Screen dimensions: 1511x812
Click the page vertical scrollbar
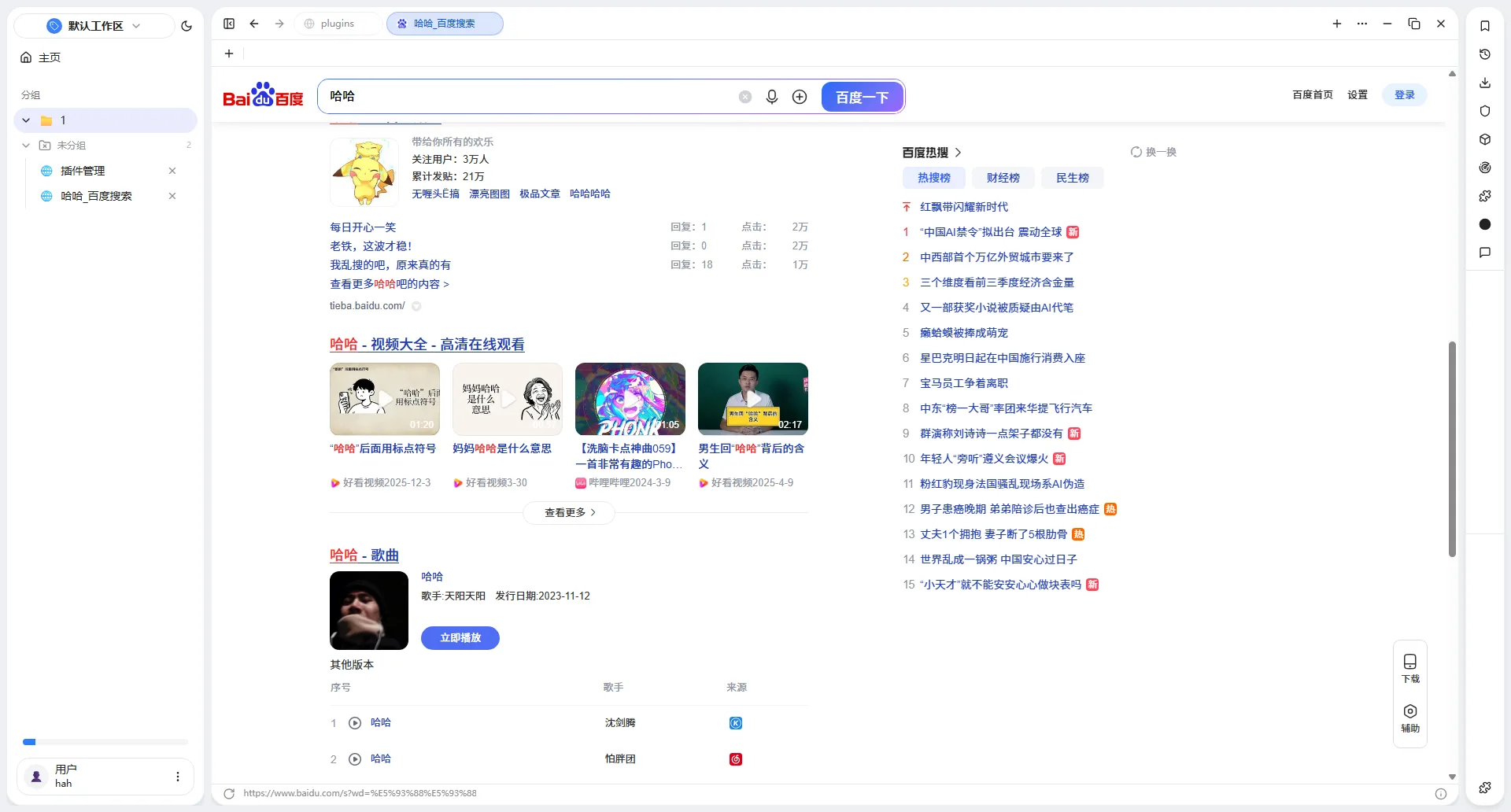pyautogui.click(x=1452, y=449)
